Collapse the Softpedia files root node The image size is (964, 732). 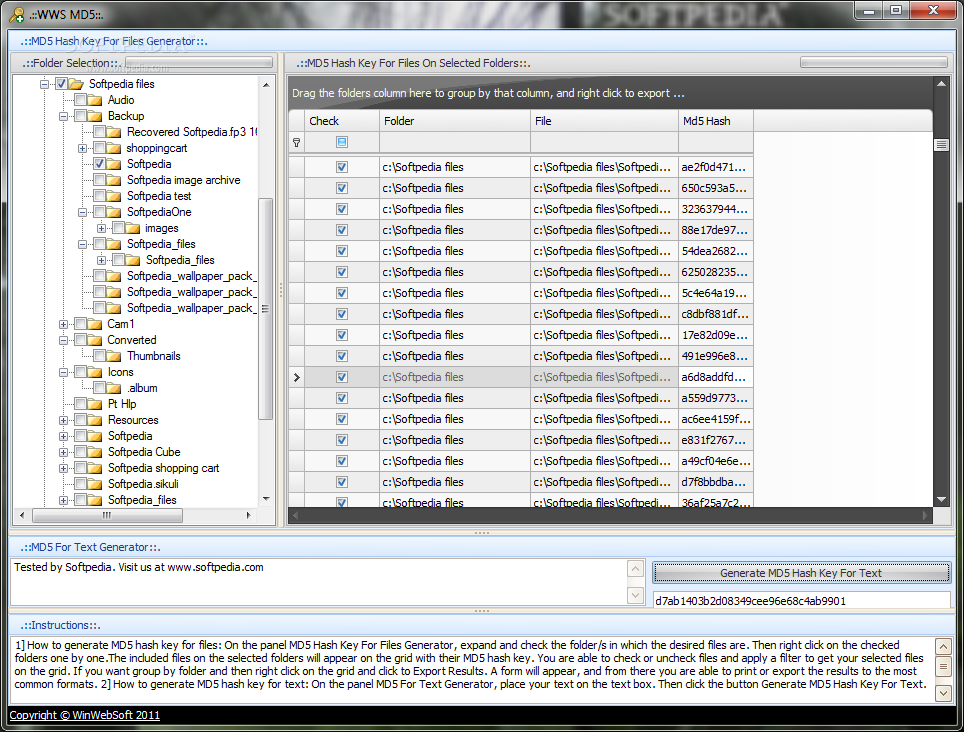tap(44, 84)
